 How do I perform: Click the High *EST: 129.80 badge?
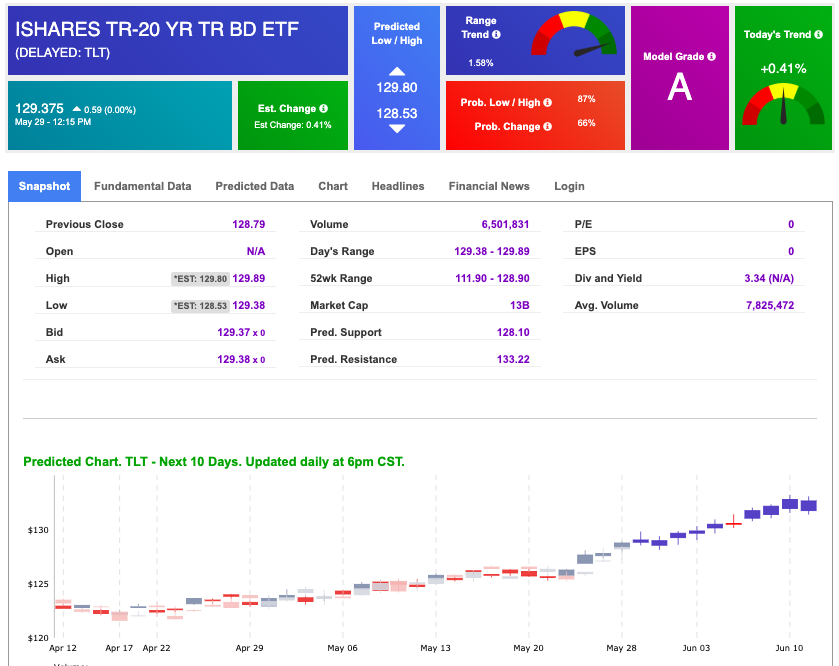201,279
